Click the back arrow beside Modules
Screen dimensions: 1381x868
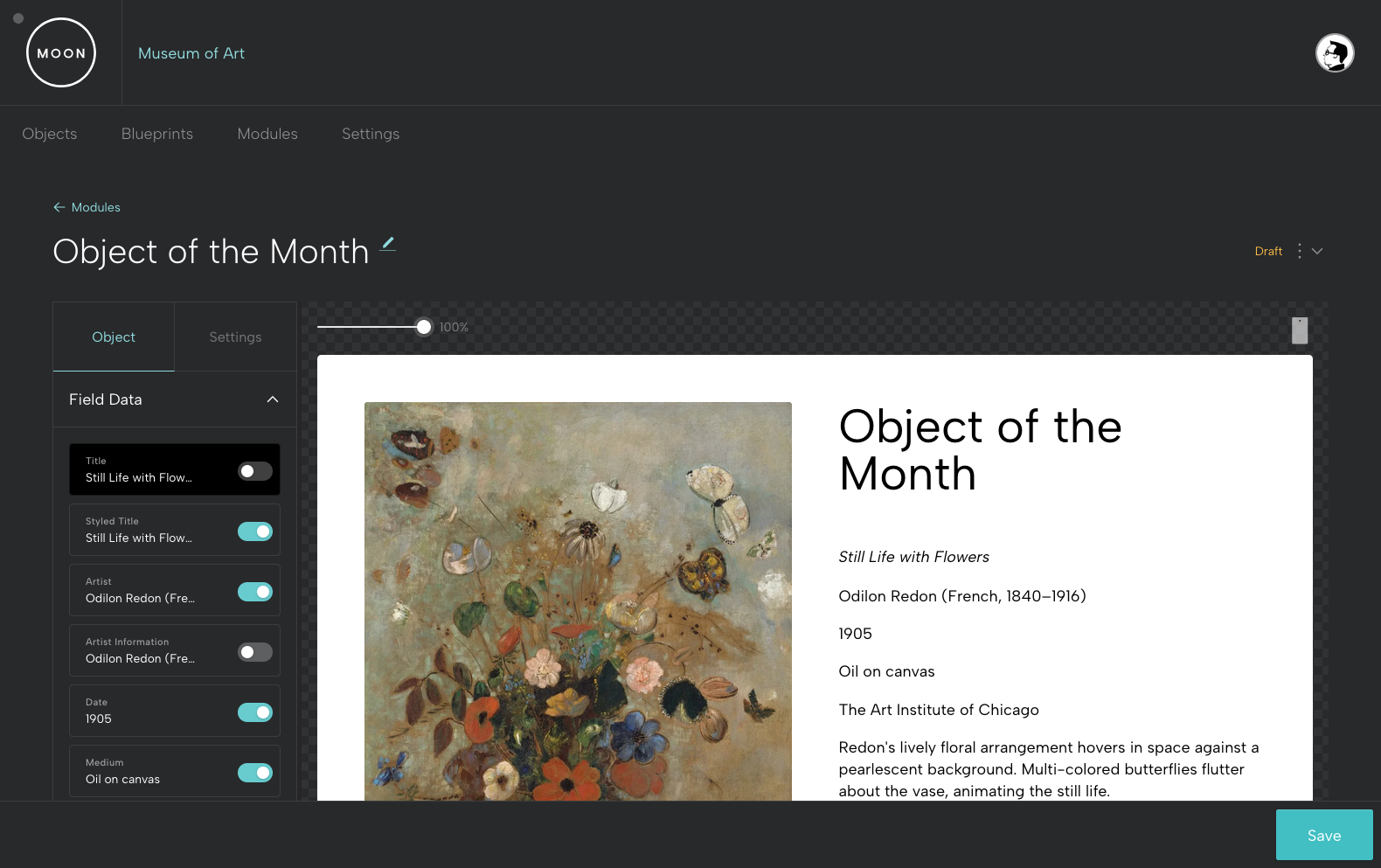pyautogui.click(x=59, y=207)
